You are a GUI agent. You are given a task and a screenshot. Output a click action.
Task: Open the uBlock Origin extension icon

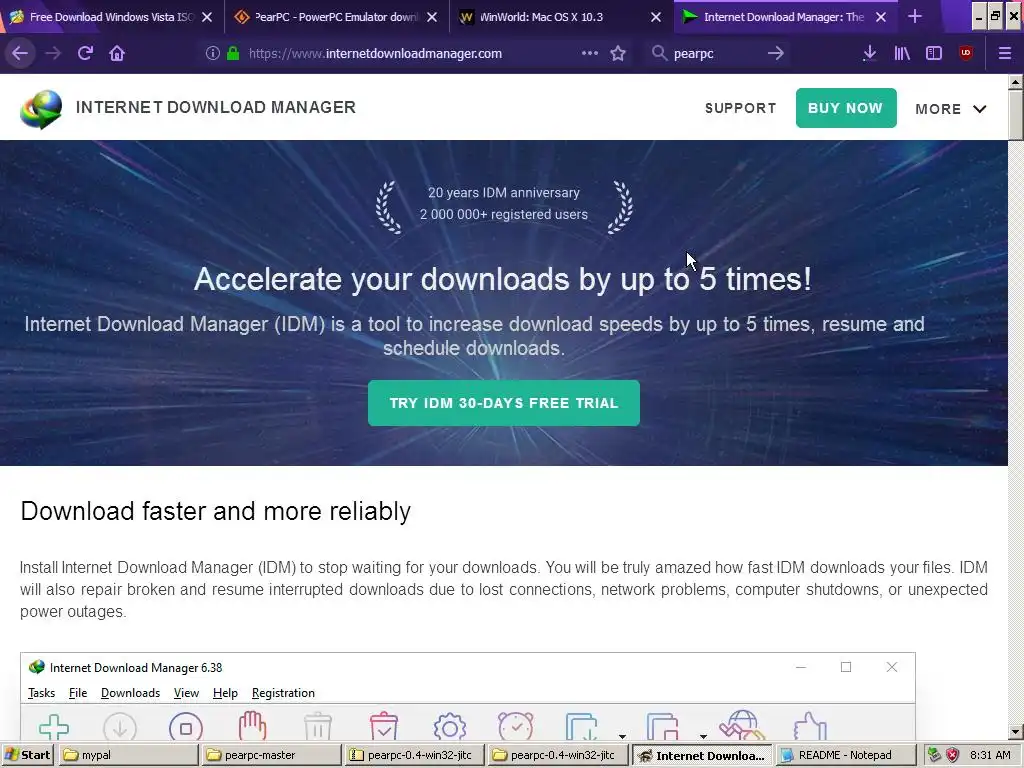point(966,54)
